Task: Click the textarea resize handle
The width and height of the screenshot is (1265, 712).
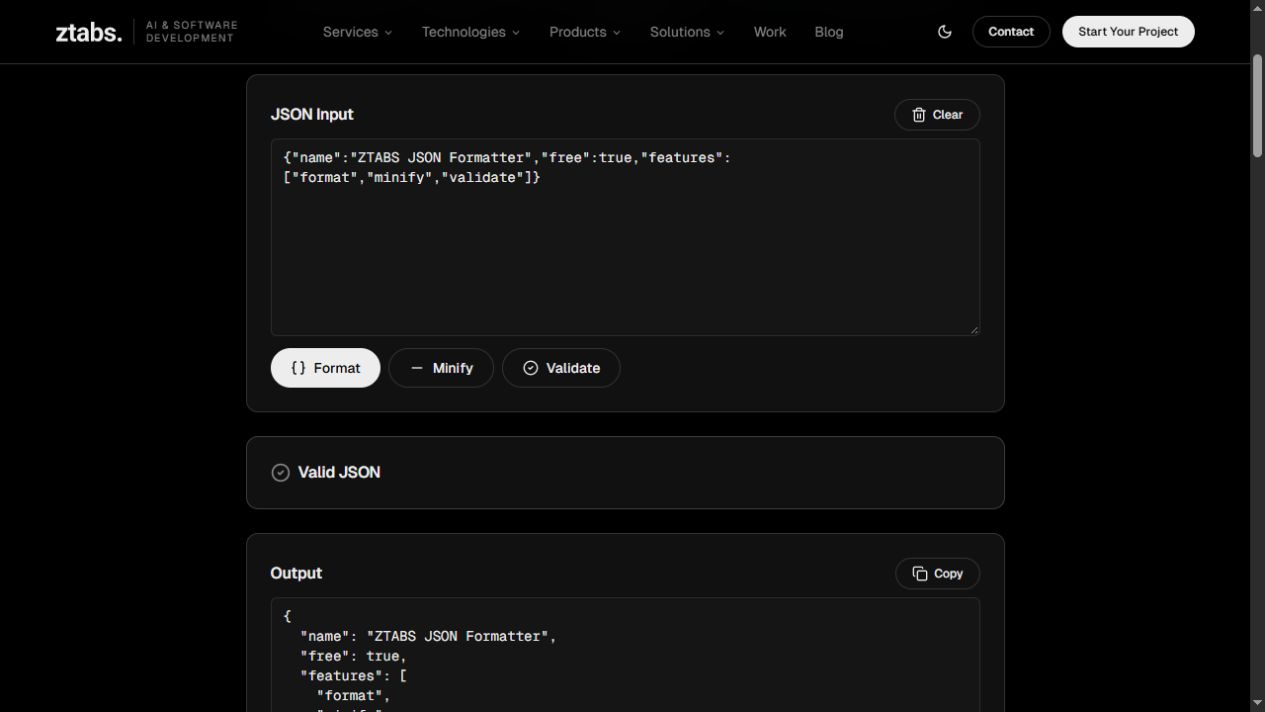Action: tap(974, 330)
